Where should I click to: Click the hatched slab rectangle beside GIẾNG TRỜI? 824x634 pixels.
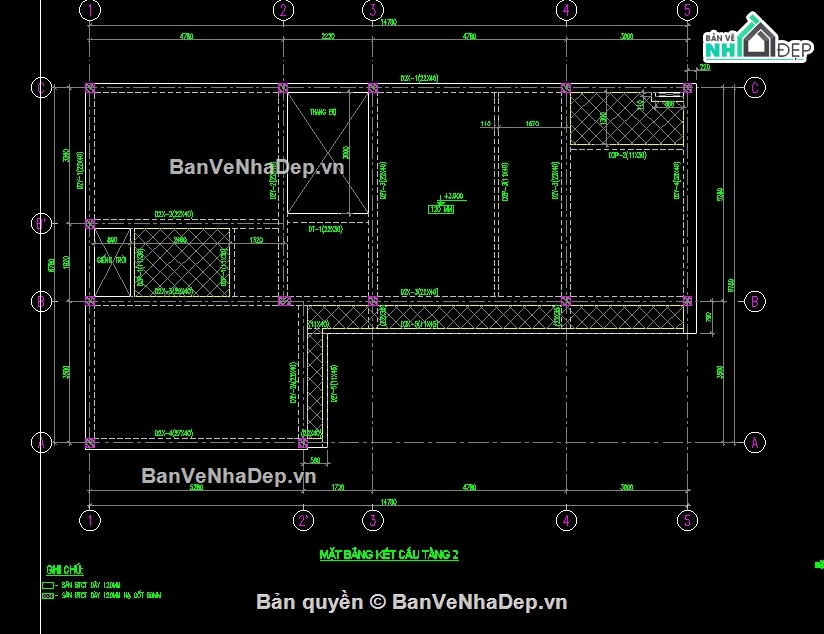click(182, 262)
